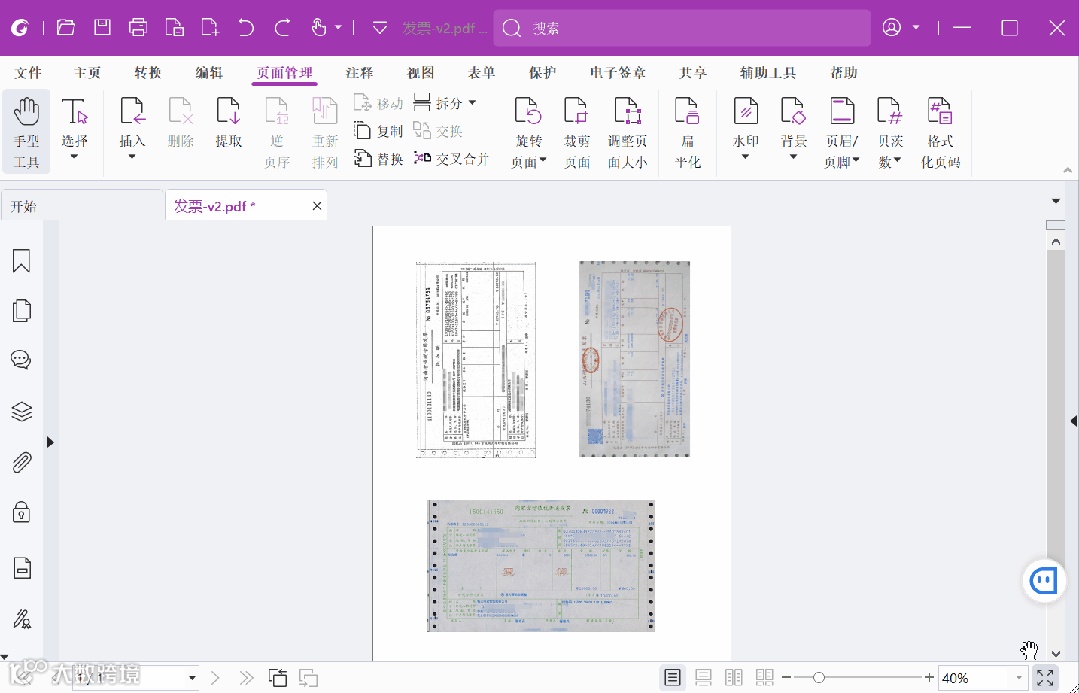1079x693 pixels.
Task: Open the 背景 background tool
Action: pyautogui.click(x=793, y=129)
